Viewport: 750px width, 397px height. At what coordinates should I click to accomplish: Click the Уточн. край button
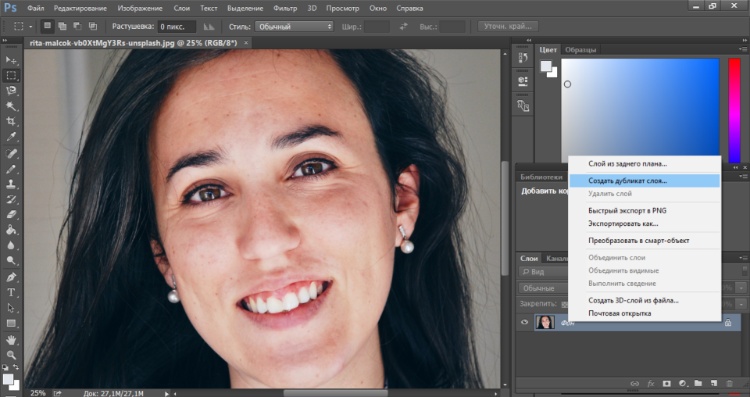tap(507, 27)
